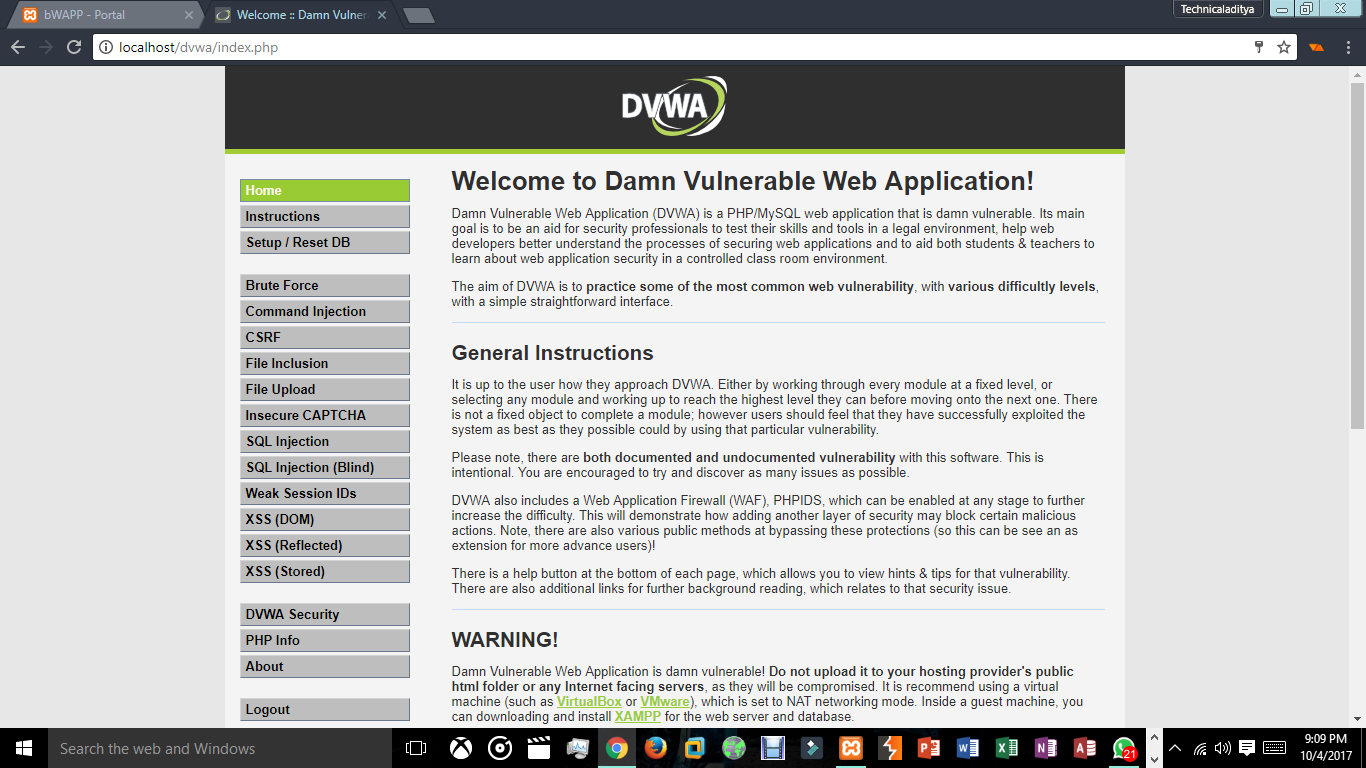
Task: Open SQL Injection (Blind) module
Action: (x=325, y=467)
